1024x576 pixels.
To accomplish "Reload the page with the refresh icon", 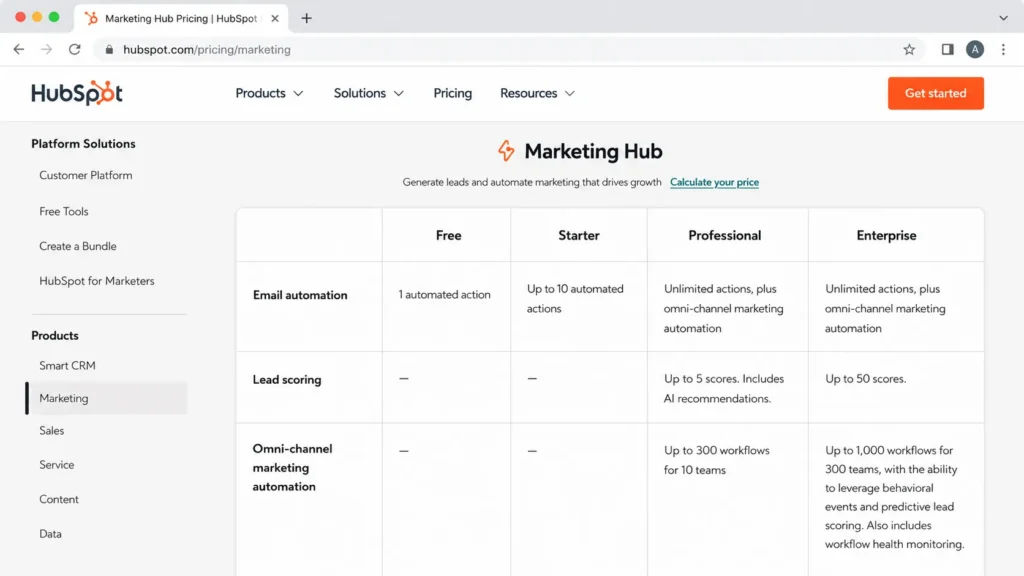I will [x=74, y=50].
